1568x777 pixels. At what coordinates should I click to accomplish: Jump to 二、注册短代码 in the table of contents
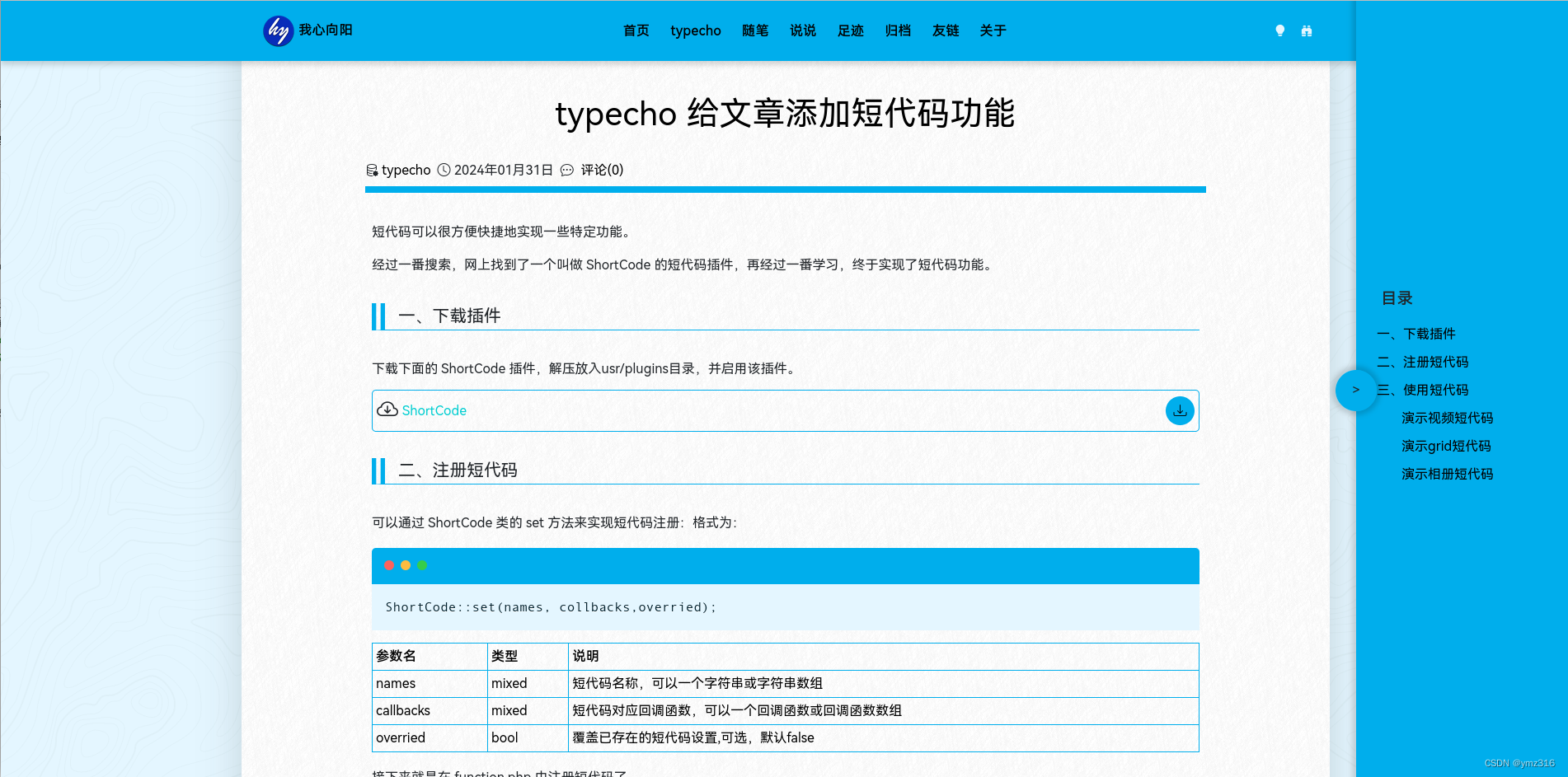[1423, 362]
